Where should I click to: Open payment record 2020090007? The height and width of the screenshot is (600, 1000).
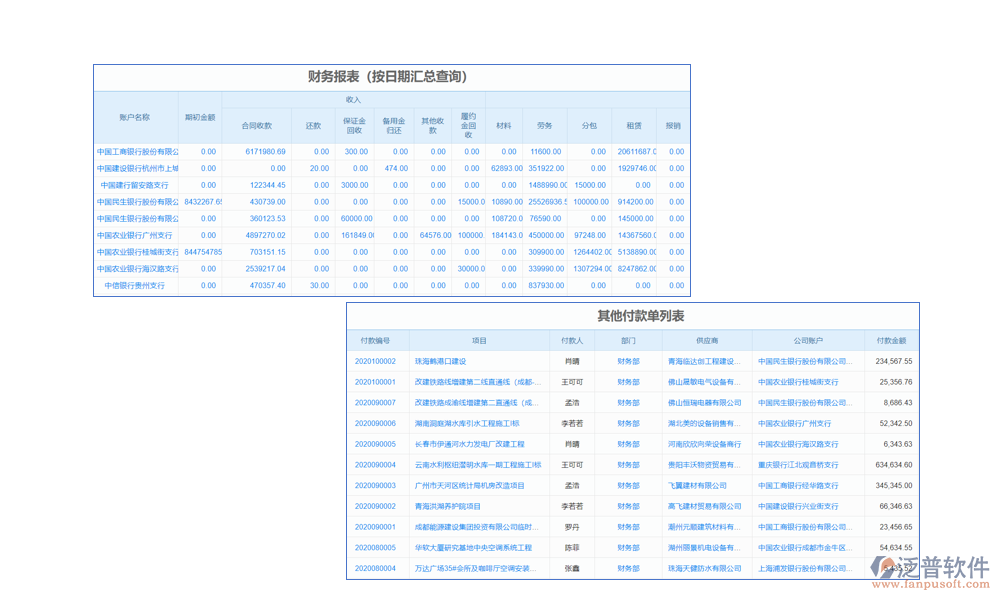pyautogui.click(x=375, y=403)
